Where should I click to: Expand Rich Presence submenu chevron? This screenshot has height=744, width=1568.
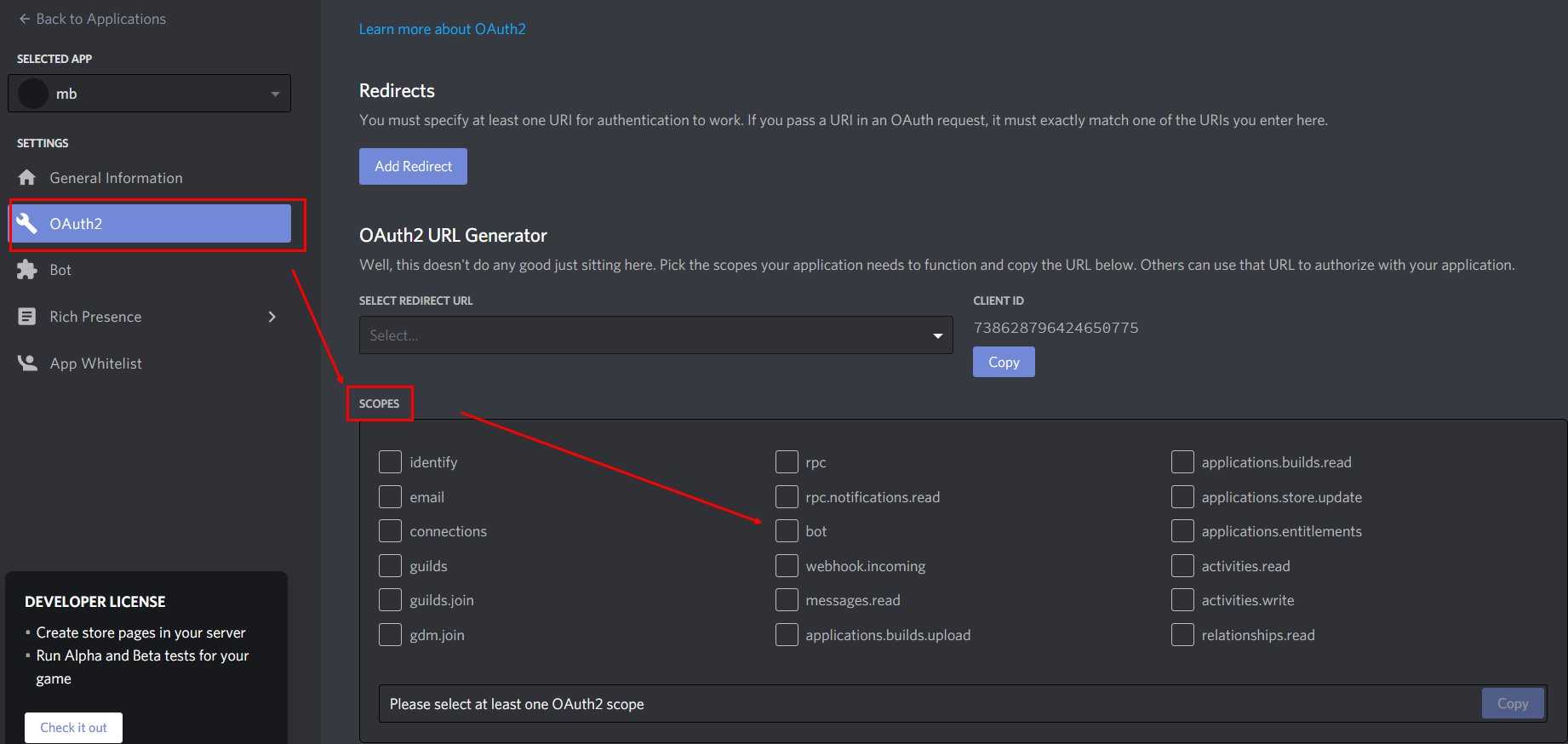[272, 317]
